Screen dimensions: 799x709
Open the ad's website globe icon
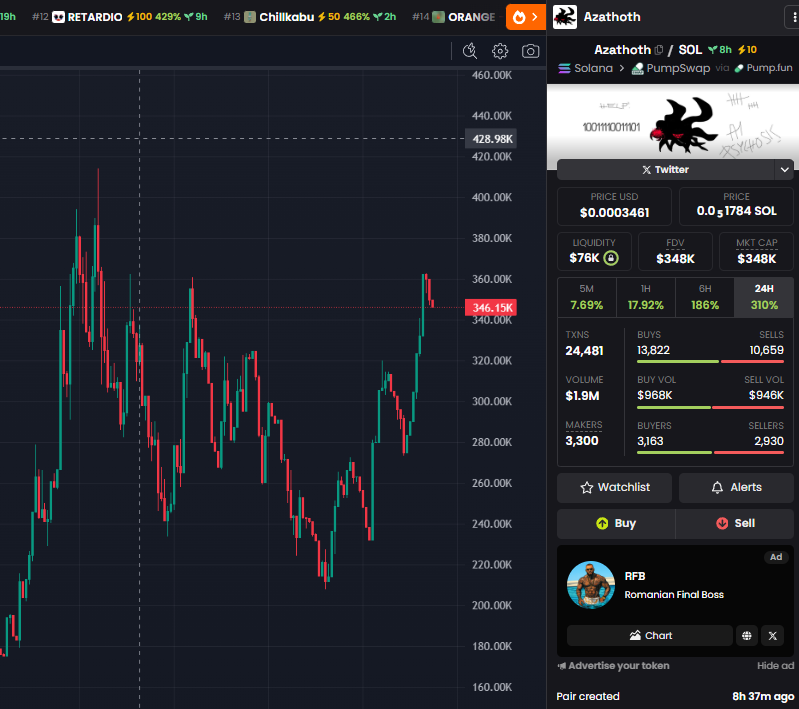747,636
